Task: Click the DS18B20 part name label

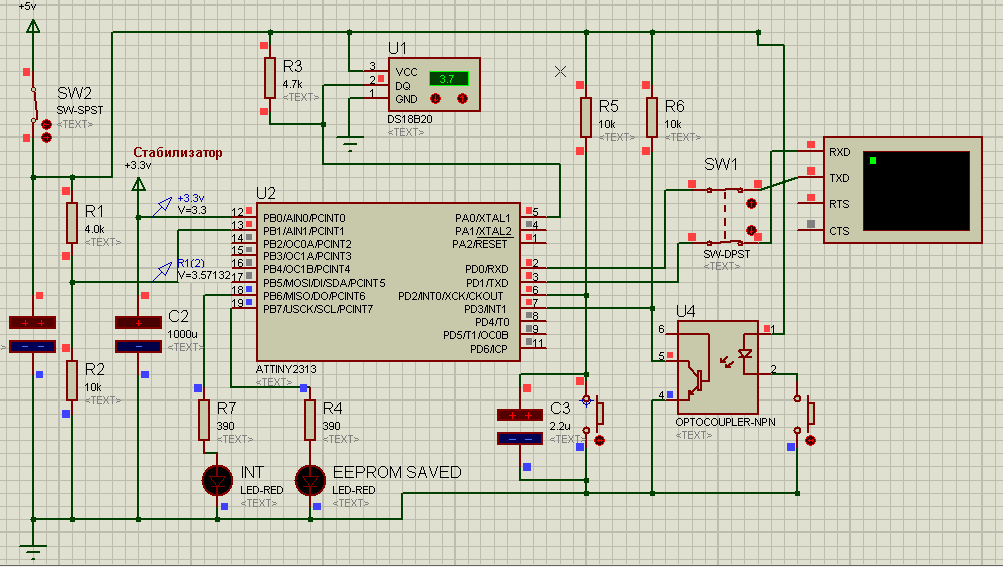Action: 410,119
